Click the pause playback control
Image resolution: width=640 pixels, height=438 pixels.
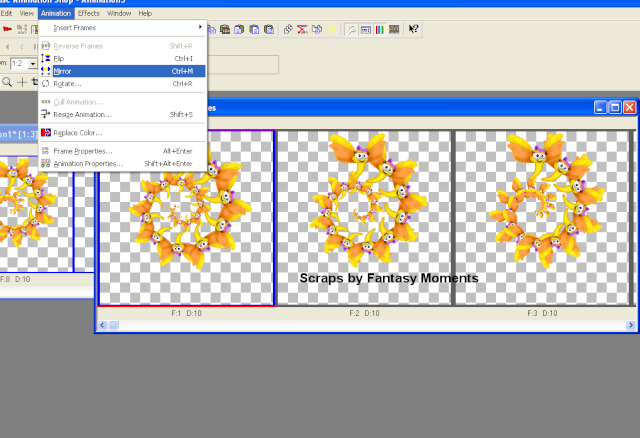[35, 47]
